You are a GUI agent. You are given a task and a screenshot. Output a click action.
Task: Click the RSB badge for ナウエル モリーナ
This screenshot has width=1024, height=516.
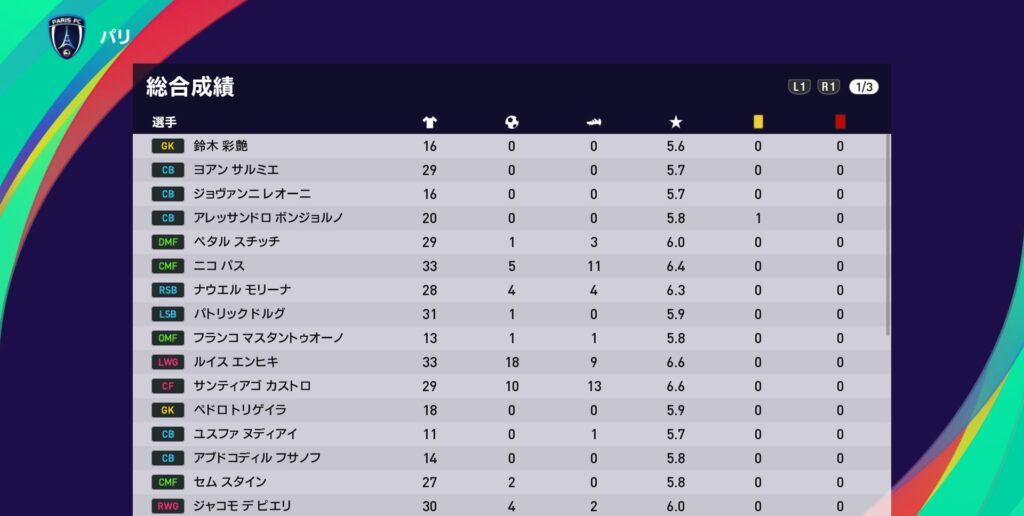point(168,291)
